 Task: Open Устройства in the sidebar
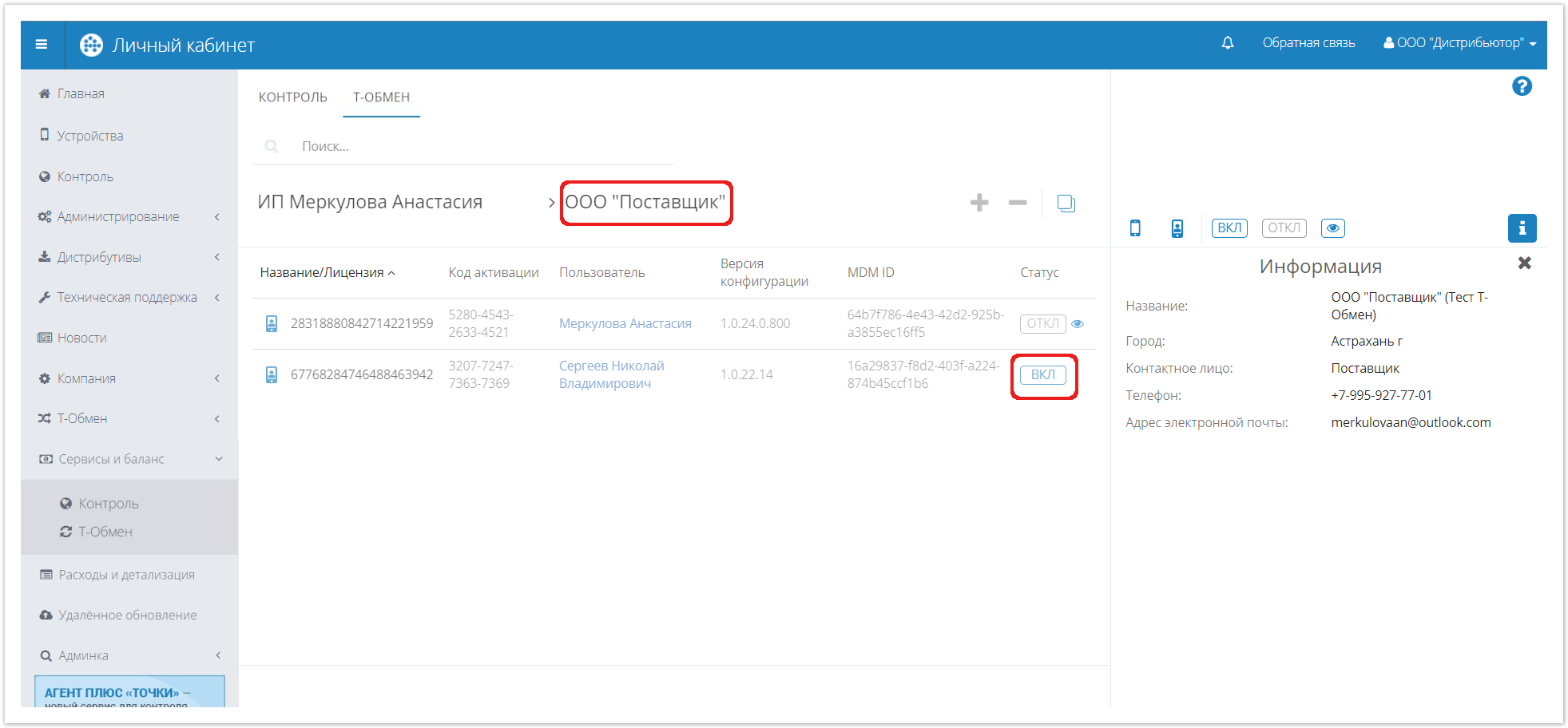[x=89, y=136]
